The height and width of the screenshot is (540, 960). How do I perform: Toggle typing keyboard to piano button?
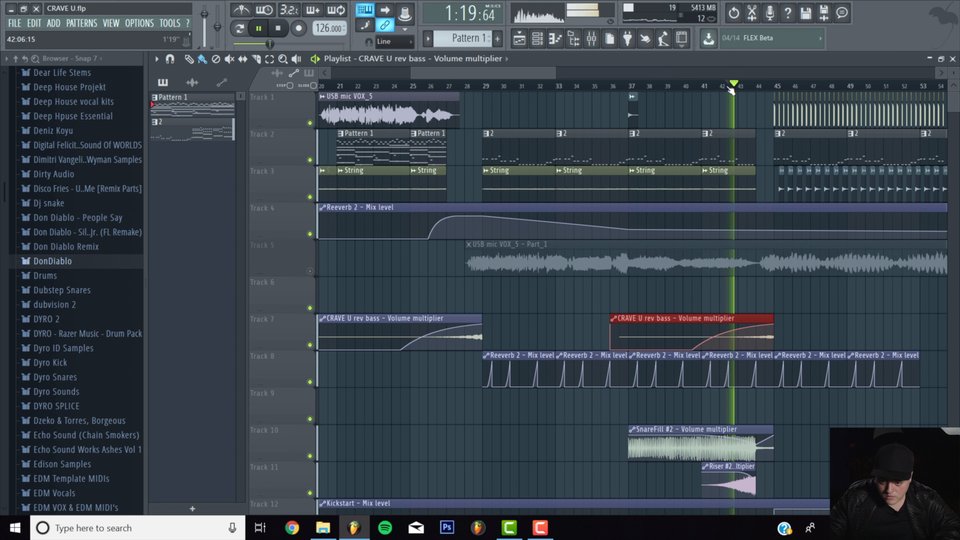(365, 10)
